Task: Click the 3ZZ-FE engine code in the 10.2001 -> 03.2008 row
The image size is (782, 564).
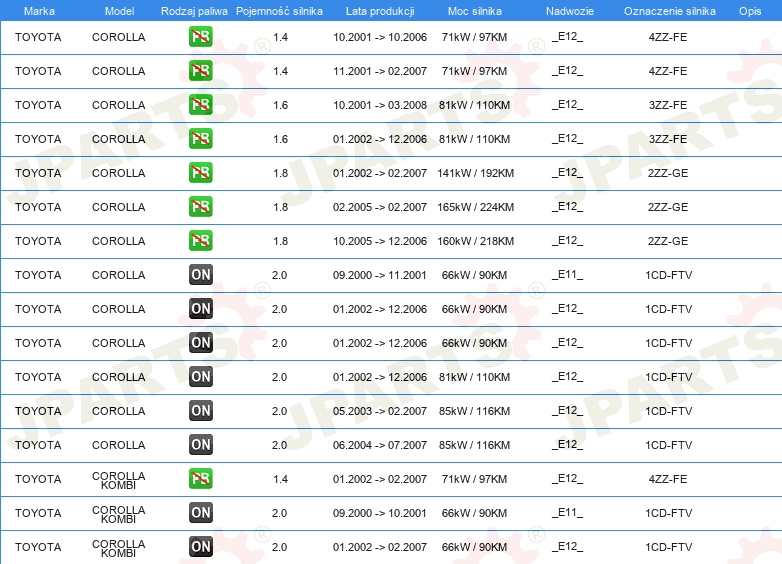Action: click(668, 105)
